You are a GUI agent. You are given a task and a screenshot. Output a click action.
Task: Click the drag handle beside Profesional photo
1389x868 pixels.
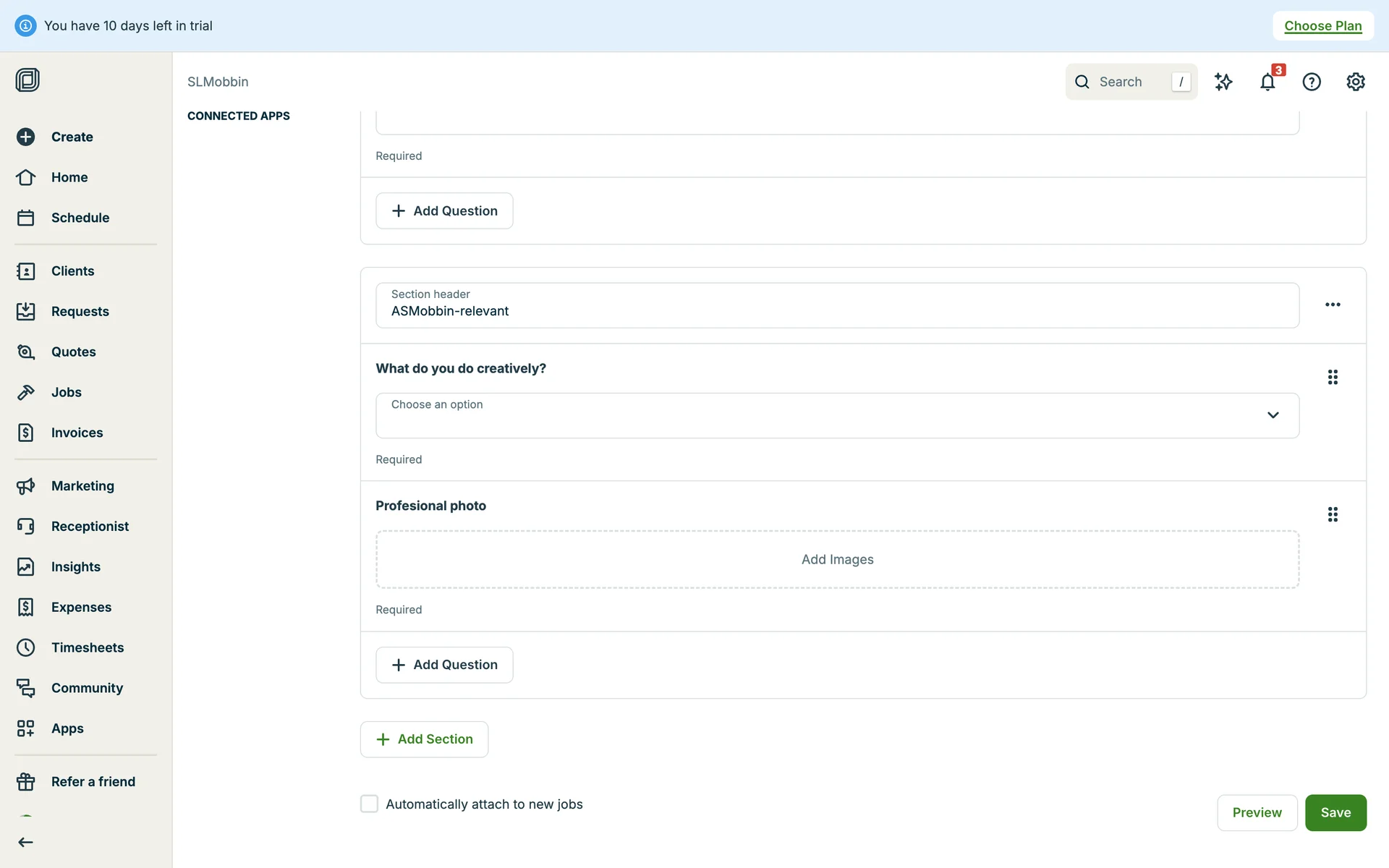(x=1333, y=514)
